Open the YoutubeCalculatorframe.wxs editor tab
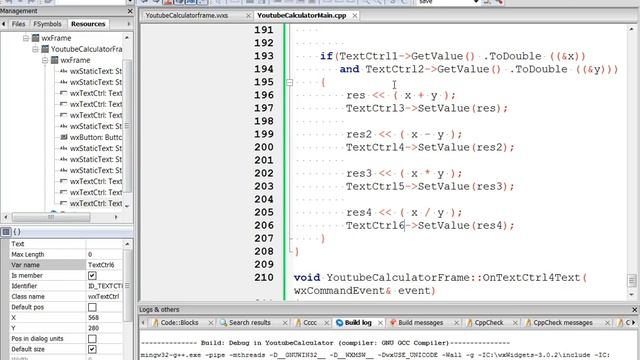The height and width of the screenshot is (360, 640). [187, 16]
